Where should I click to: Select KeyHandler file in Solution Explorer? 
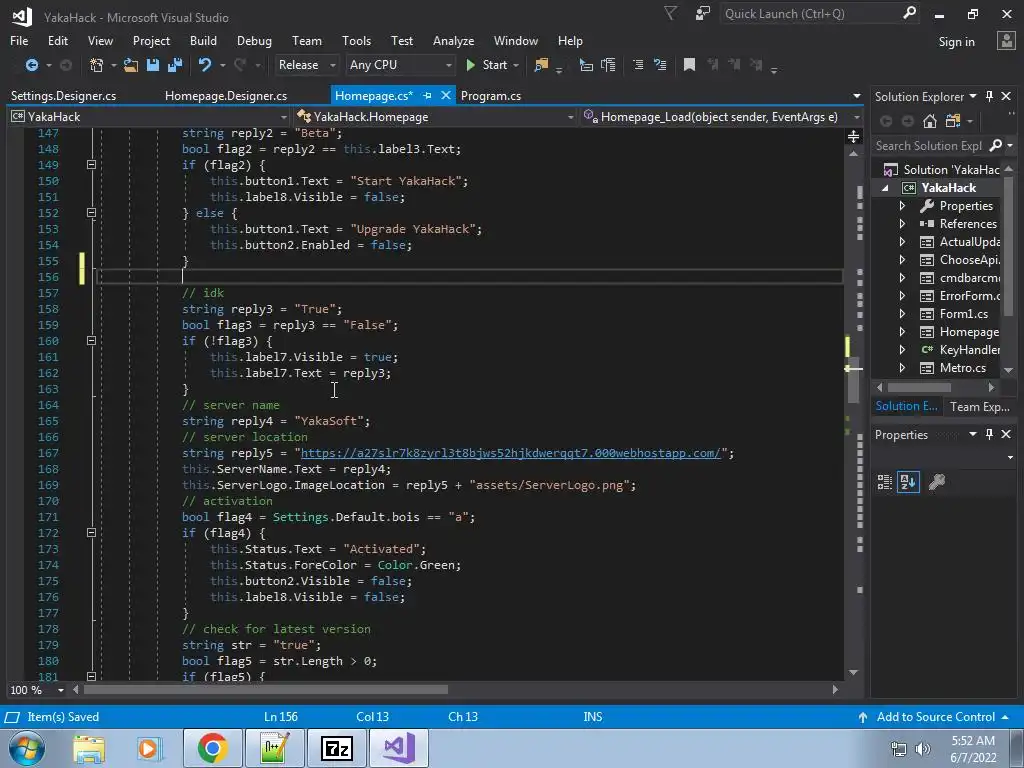[x=969, y=349]
